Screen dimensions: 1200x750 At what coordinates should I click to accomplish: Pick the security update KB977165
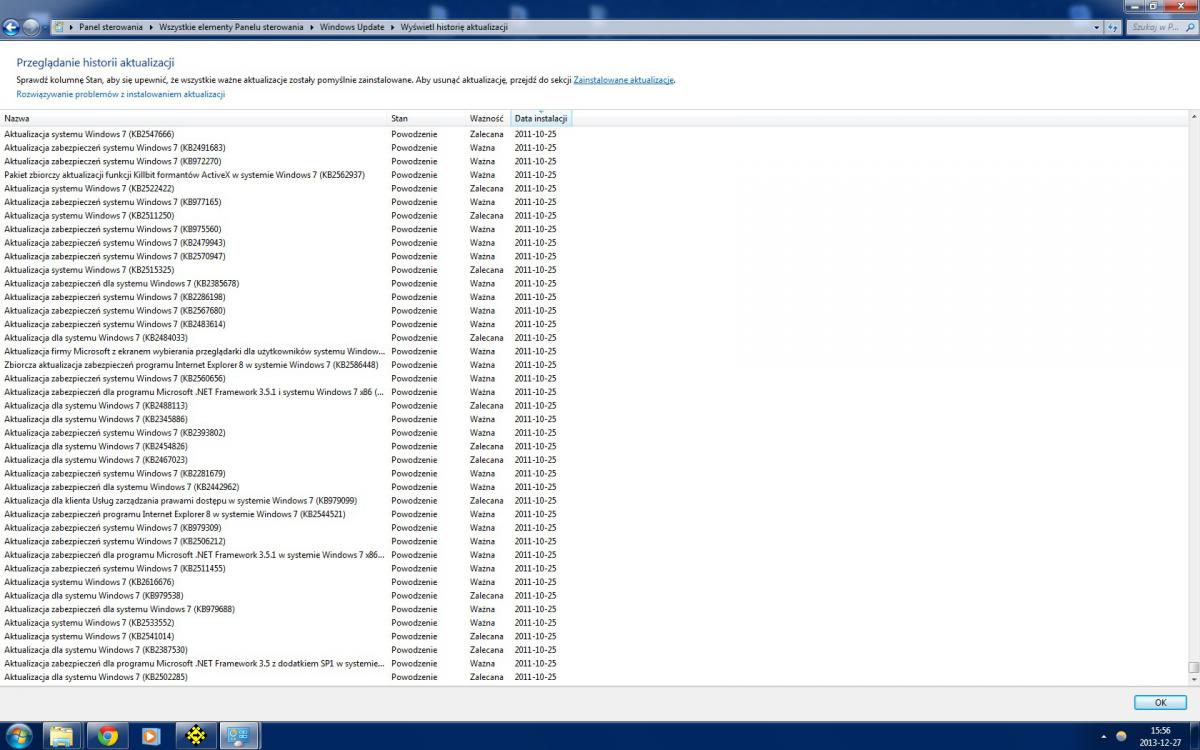pos(286,202)
